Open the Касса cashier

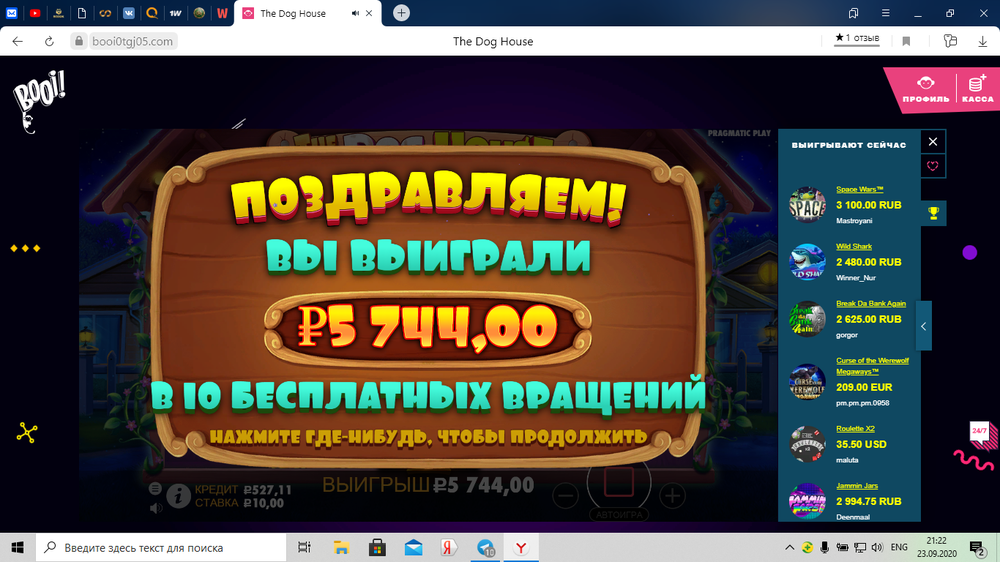click(x=978, y=89)
